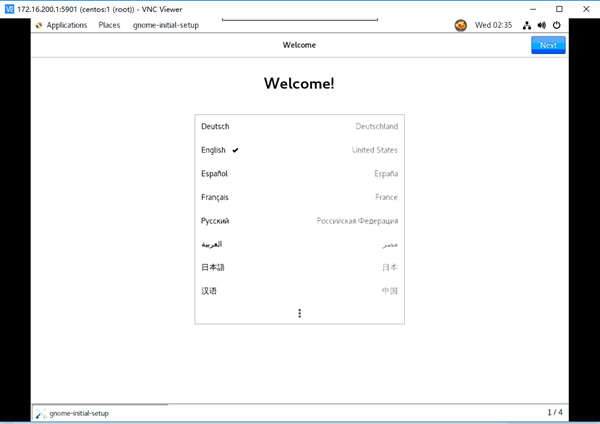Click the Next button
This screenshot has height=424, width=600.
click(548, 45)
